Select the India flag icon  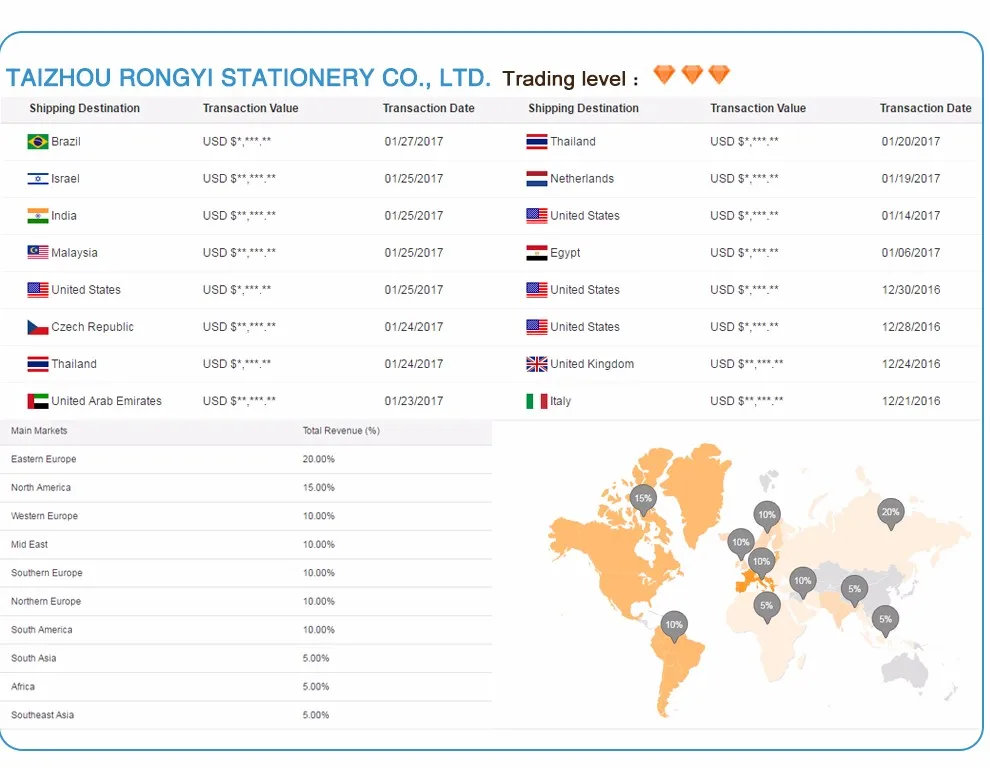click(38, 216)
